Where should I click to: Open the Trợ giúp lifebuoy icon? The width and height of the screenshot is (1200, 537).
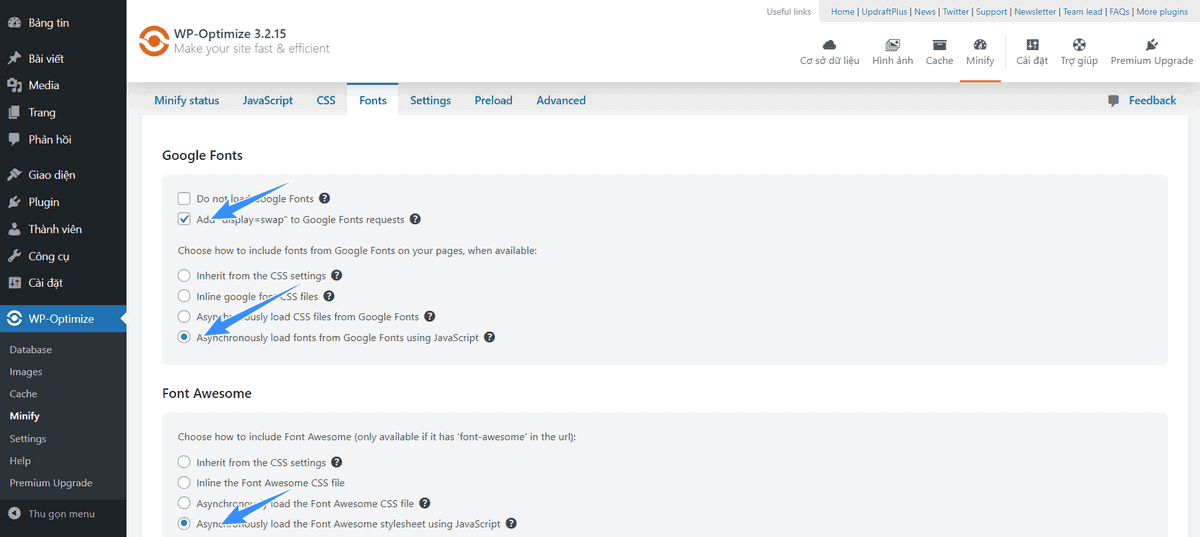[1079, 45]
